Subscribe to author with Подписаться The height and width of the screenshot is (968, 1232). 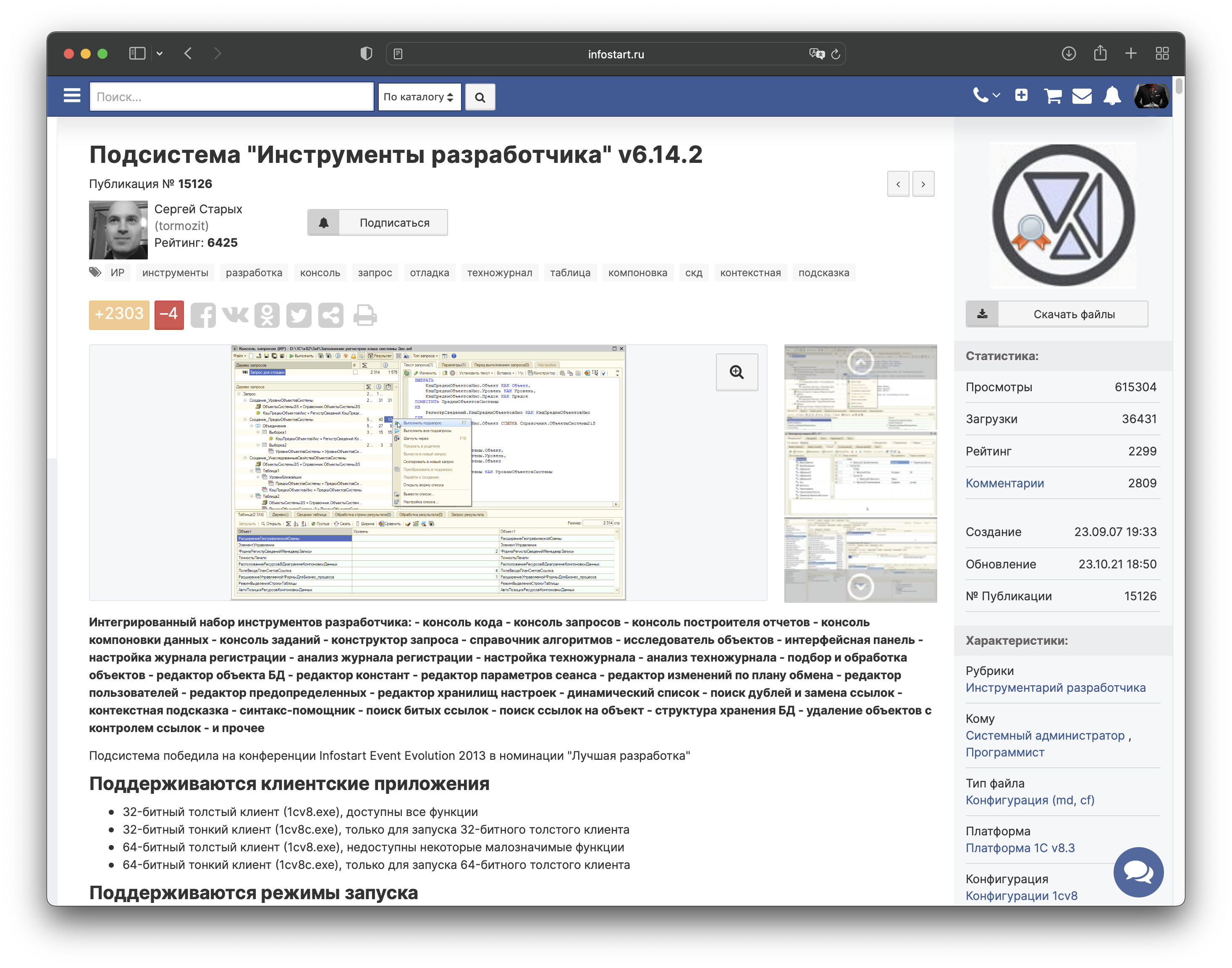click(x=377, y=223)
